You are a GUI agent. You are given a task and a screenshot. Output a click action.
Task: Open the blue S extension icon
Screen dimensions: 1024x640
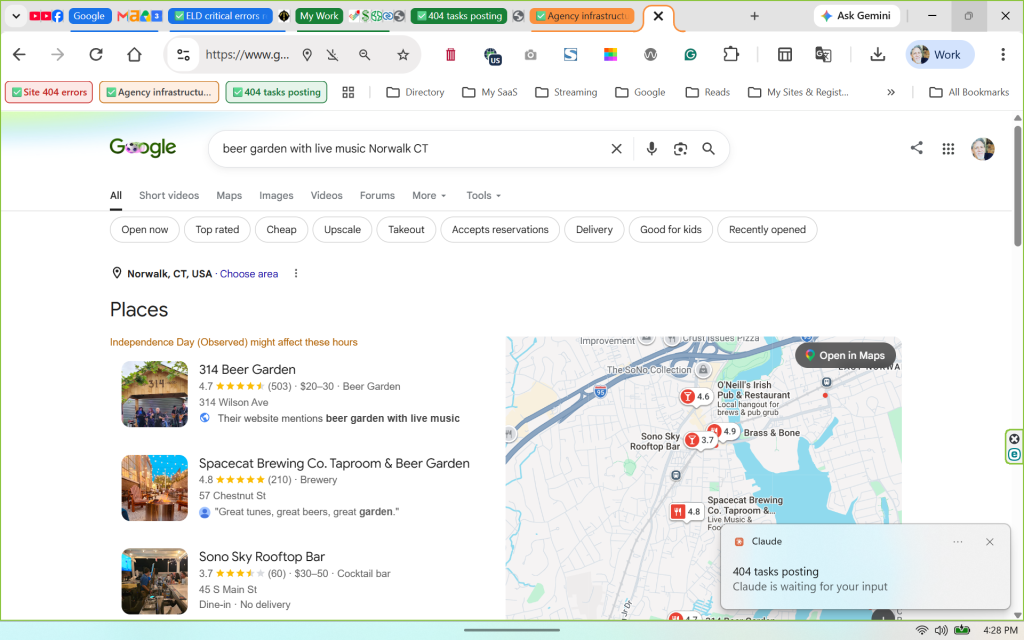(x=570, y=55)
